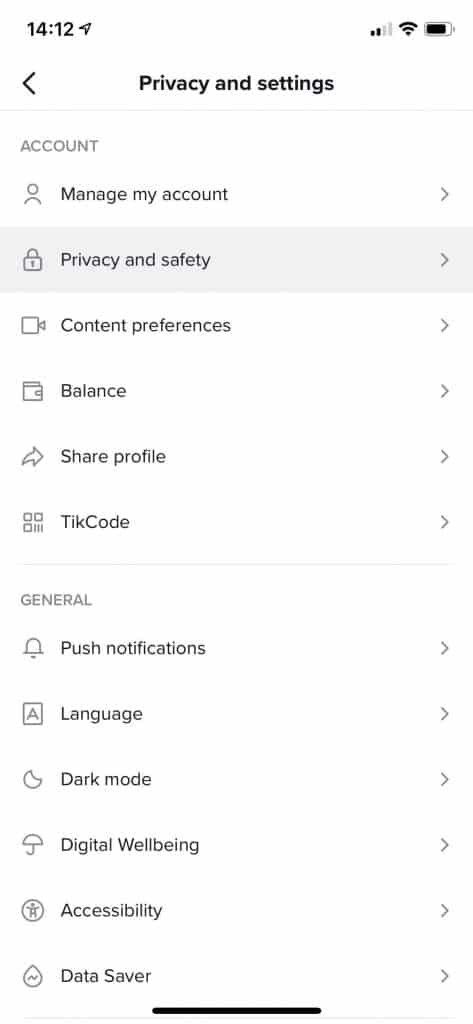This screenshot has height=1024, width=473.
Task: Open the Content preferences menu item
Action: tap(236, 325)
